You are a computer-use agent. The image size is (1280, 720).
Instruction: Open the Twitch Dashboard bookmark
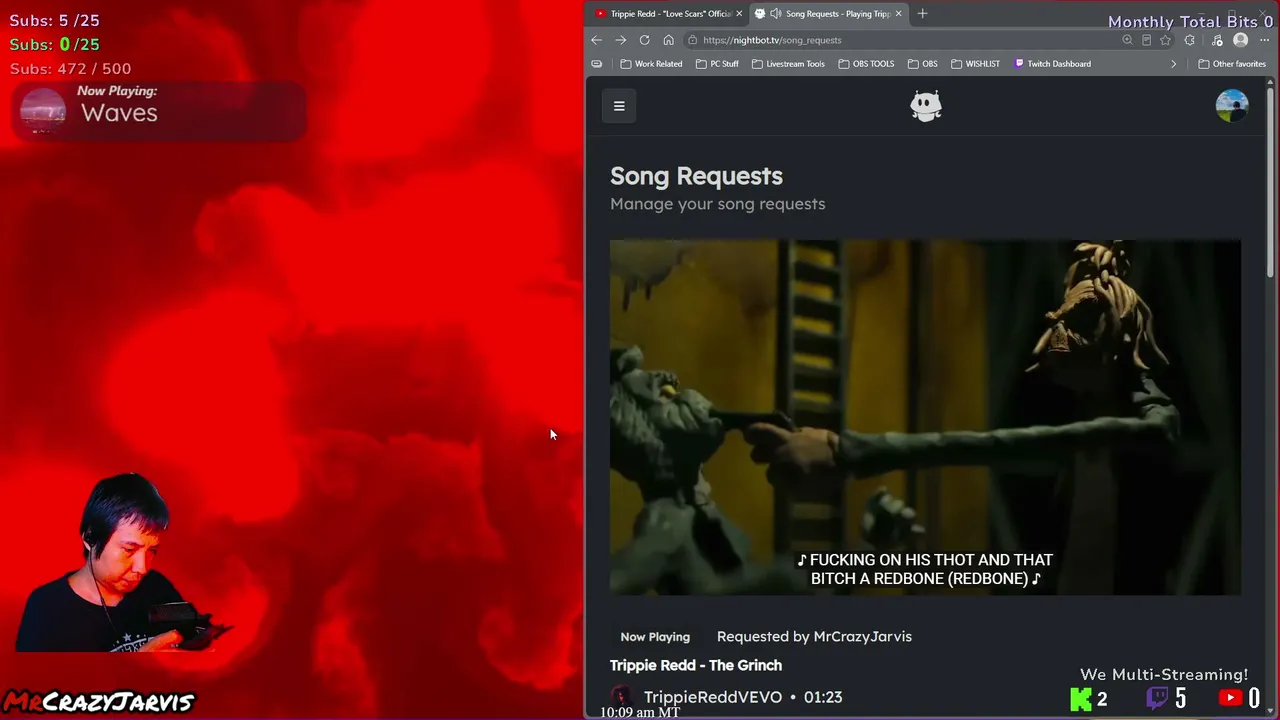point(1052,64)
